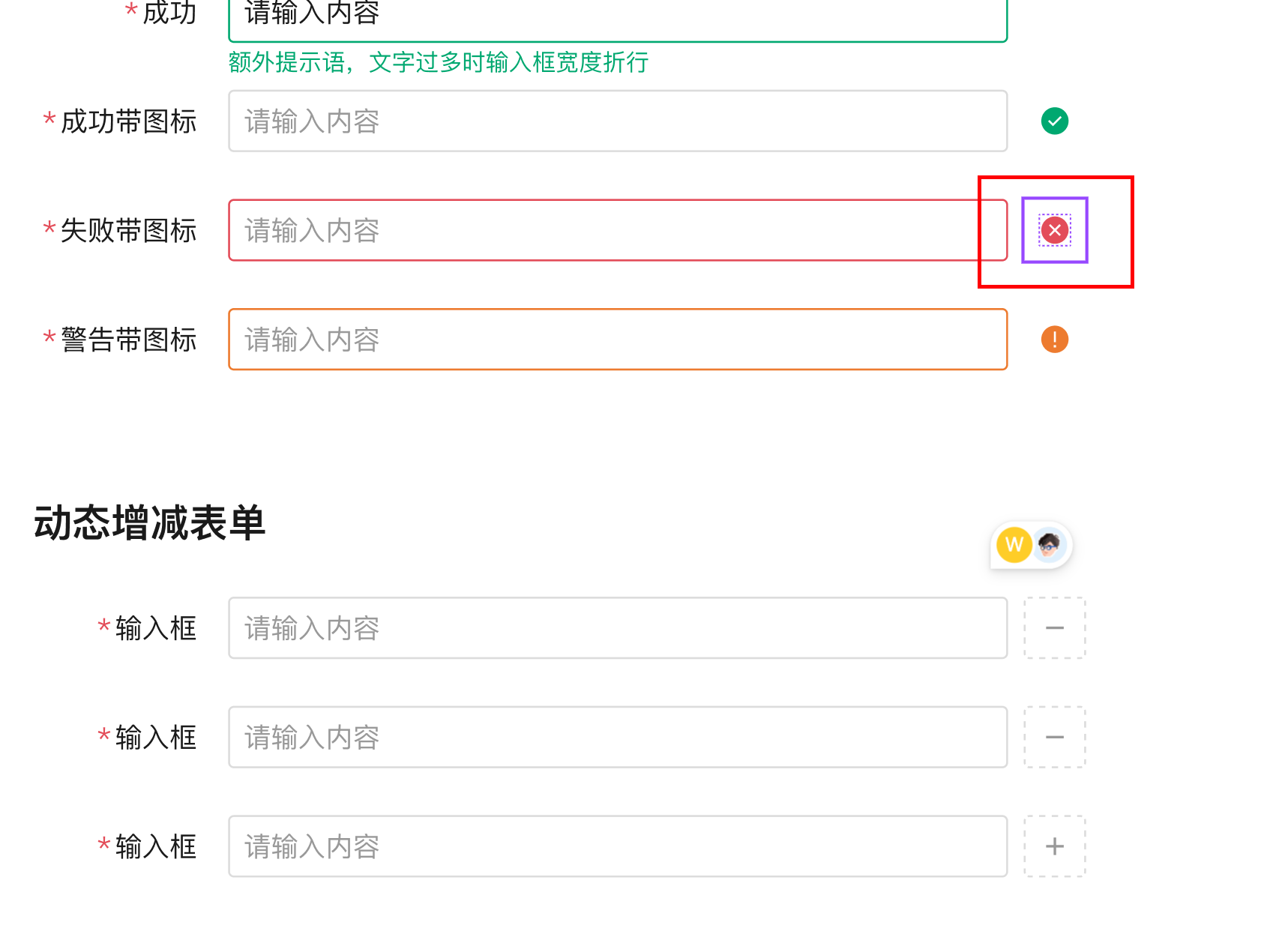The height and width of the screenshot is (952, 1264).
Task: Click the plus add-row icon
Action: coord(1054,846)
